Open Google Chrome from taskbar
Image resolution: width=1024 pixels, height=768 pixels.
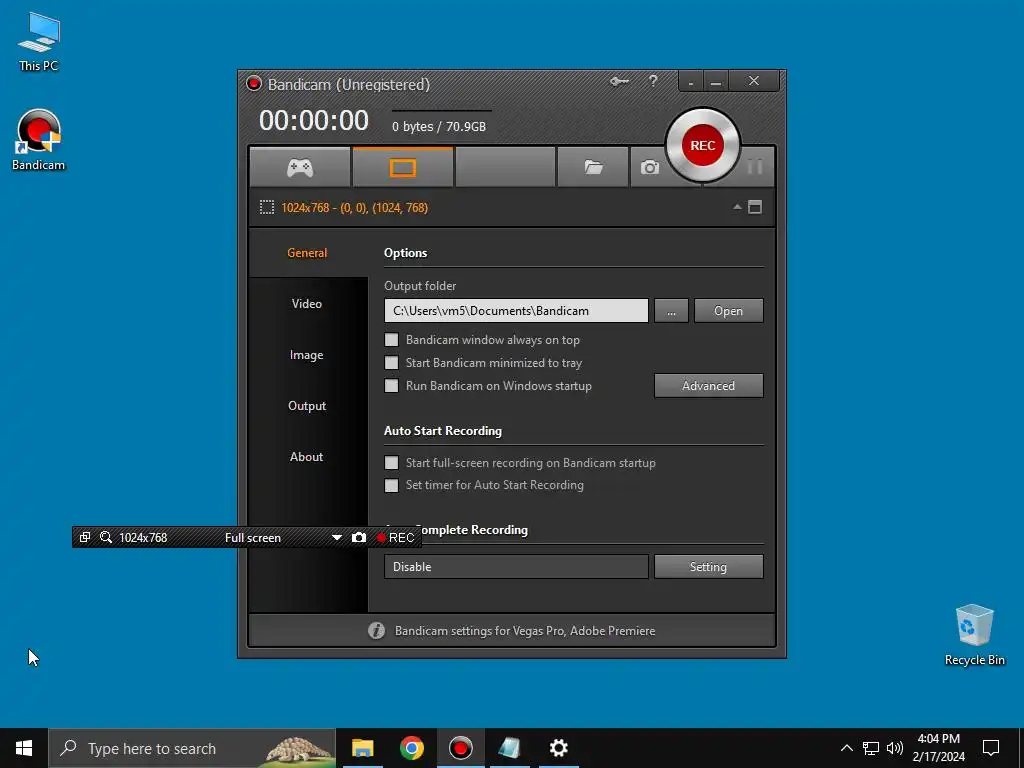tap(411, 748)
